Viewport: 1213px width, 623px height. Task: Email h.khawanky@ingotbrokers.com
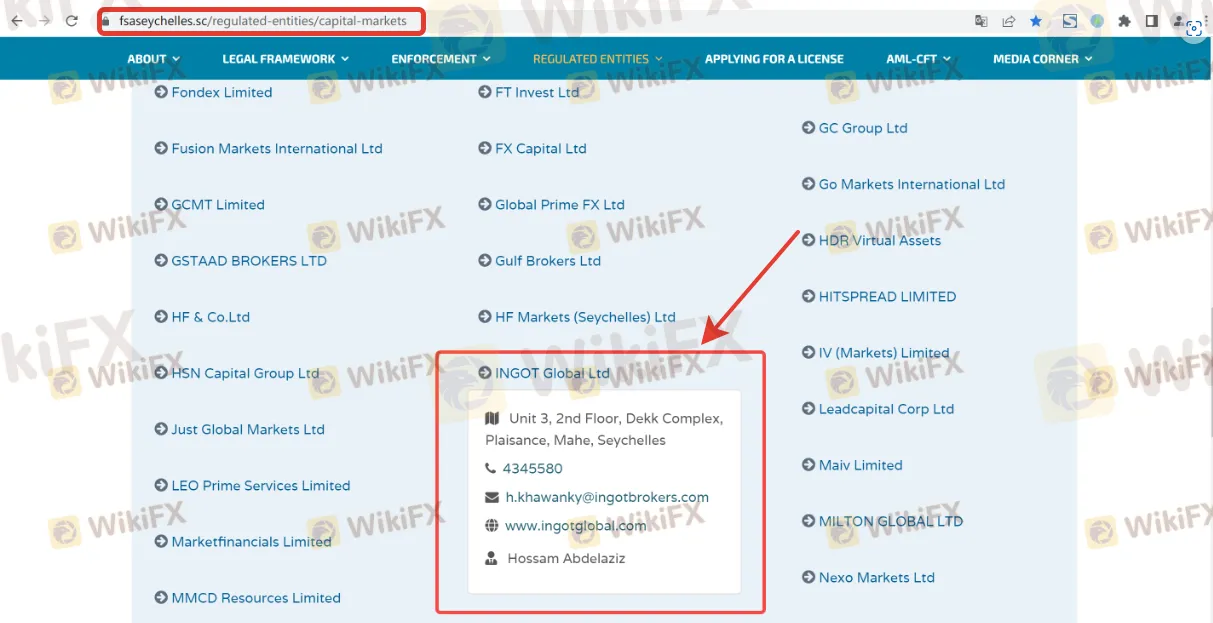(607, 497)
